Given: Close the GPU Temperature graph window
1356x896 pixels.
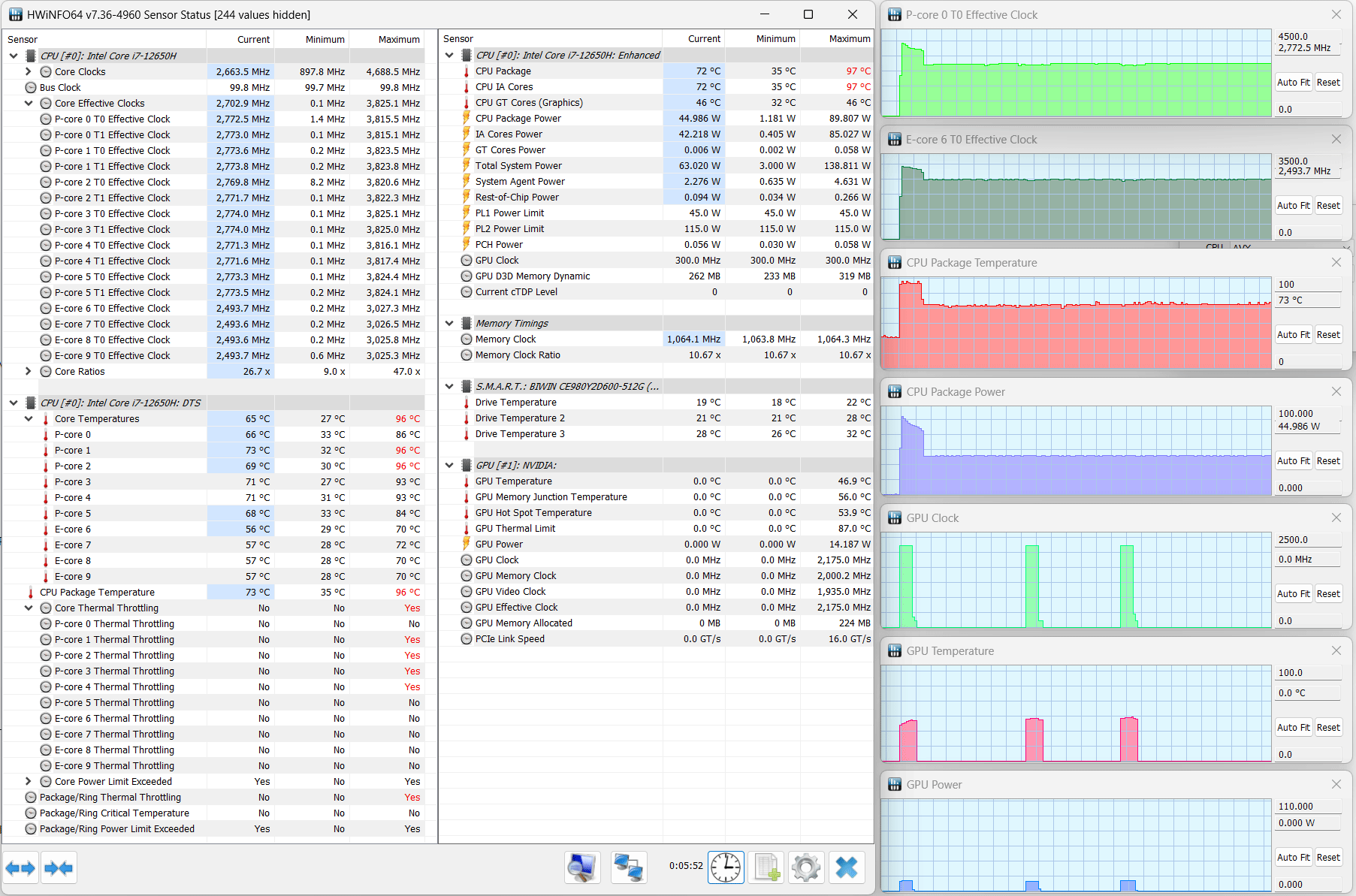Looking at the screenshot, I should click(1336, 651).
